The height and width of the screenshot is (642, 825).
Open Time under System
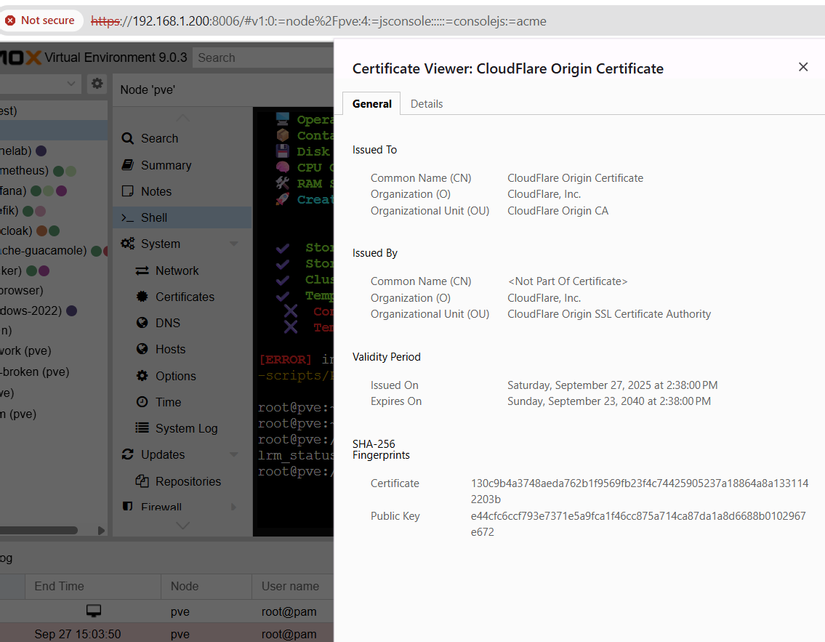(x=168, y=403)
